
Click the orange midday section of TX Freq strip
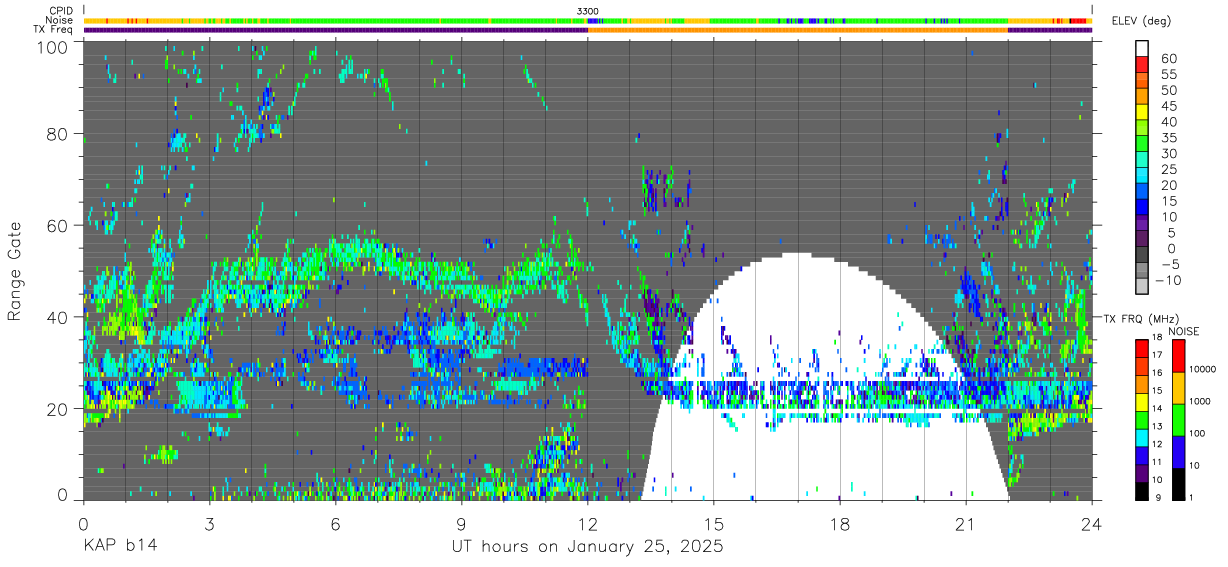tap(797, 30)
